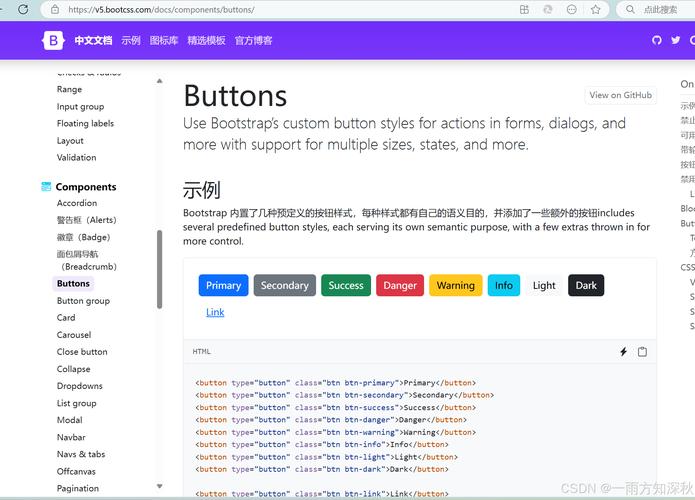Click the btn-dark code line
This screenshot has width=695, height=500.
coord(322,469)
